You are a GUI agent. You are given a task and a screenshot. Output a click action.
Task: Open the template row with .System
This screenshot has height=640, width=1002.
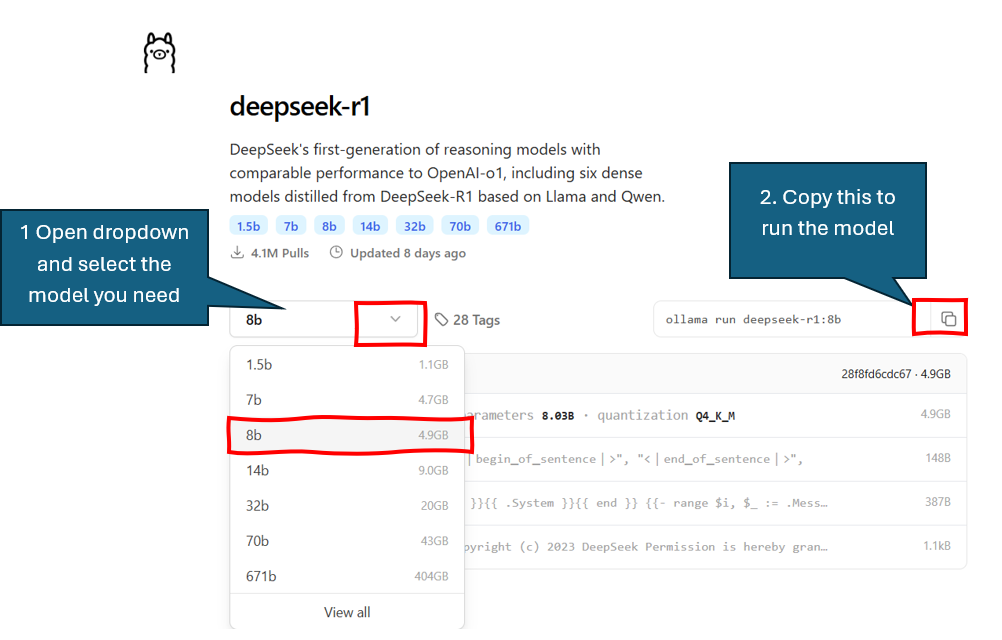pyautogui.click(x=714, y=503)
